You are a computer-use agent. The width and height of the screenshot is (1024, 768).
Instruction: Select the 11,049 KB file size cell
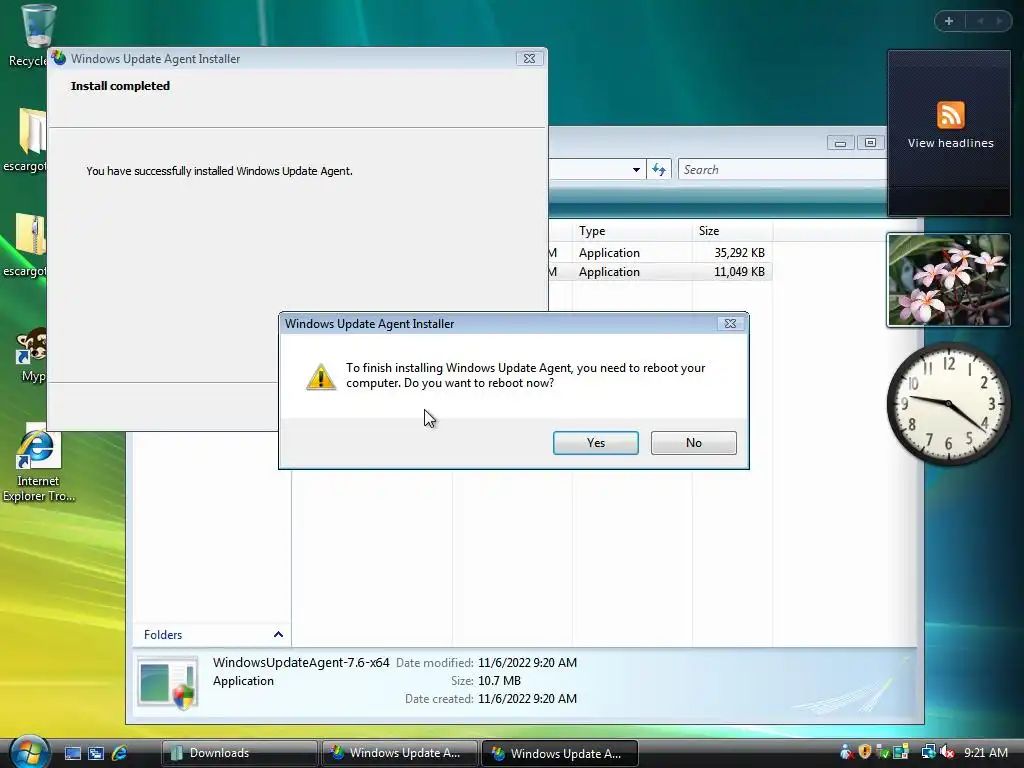click(739, 272)
